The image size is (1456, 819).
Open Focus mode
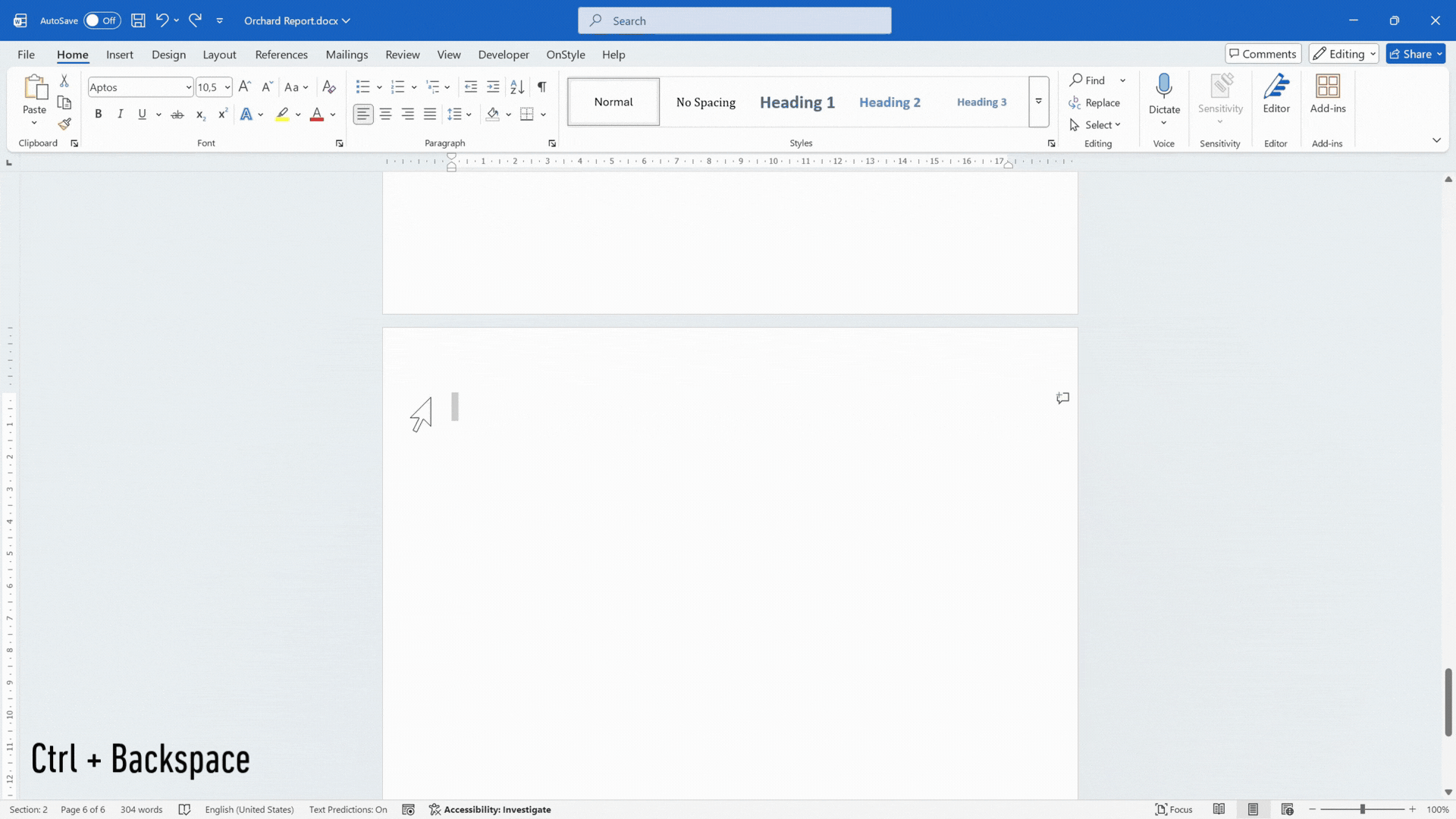coord(1174,810)
